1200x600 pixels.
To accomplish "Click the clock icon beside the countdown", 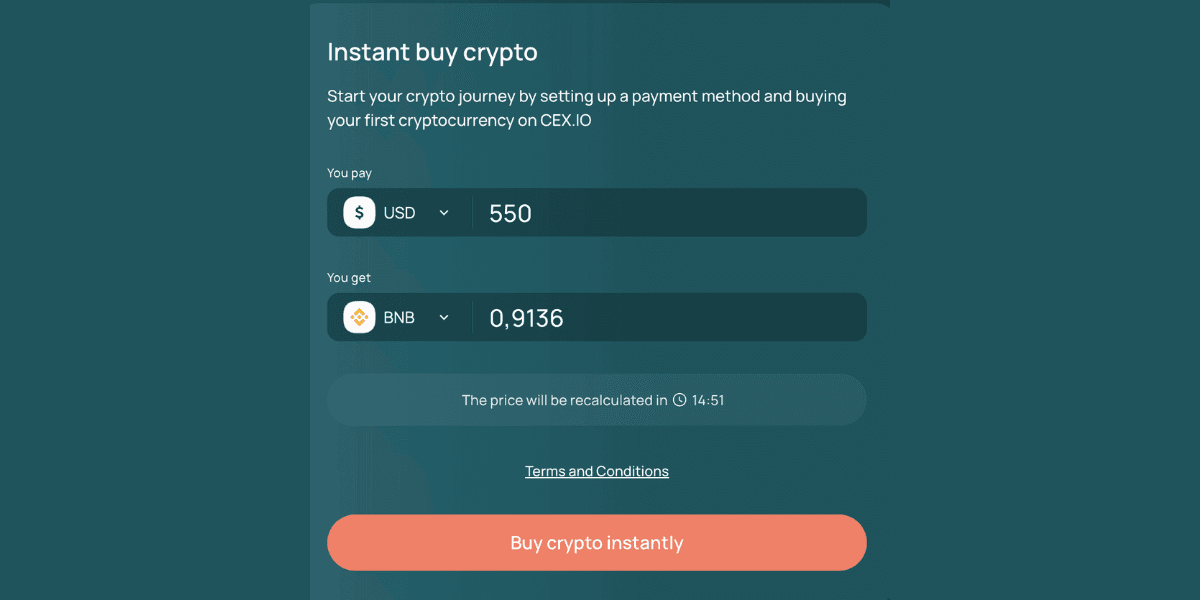I will [680, 400].
